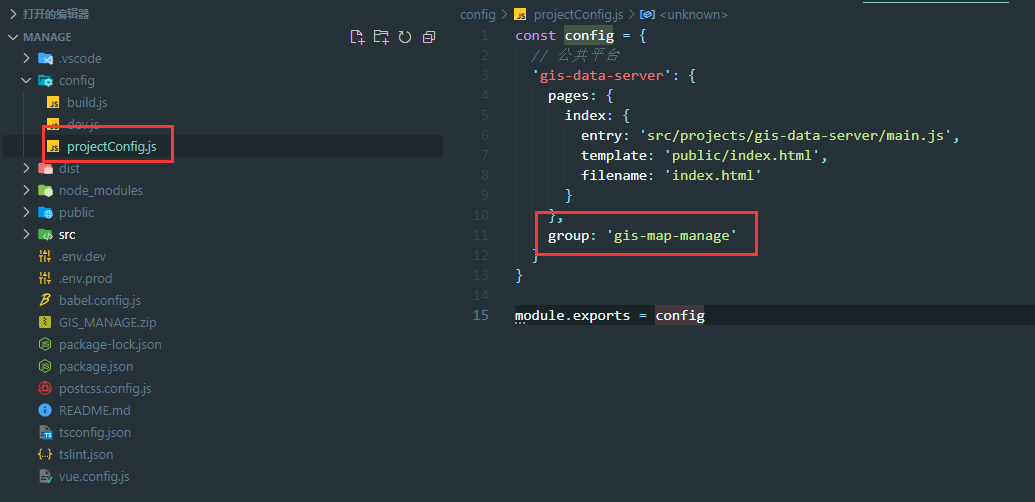Click the babel.config.js file icon
This screenshot has width=1035, height=502.
tap(45, 300)
